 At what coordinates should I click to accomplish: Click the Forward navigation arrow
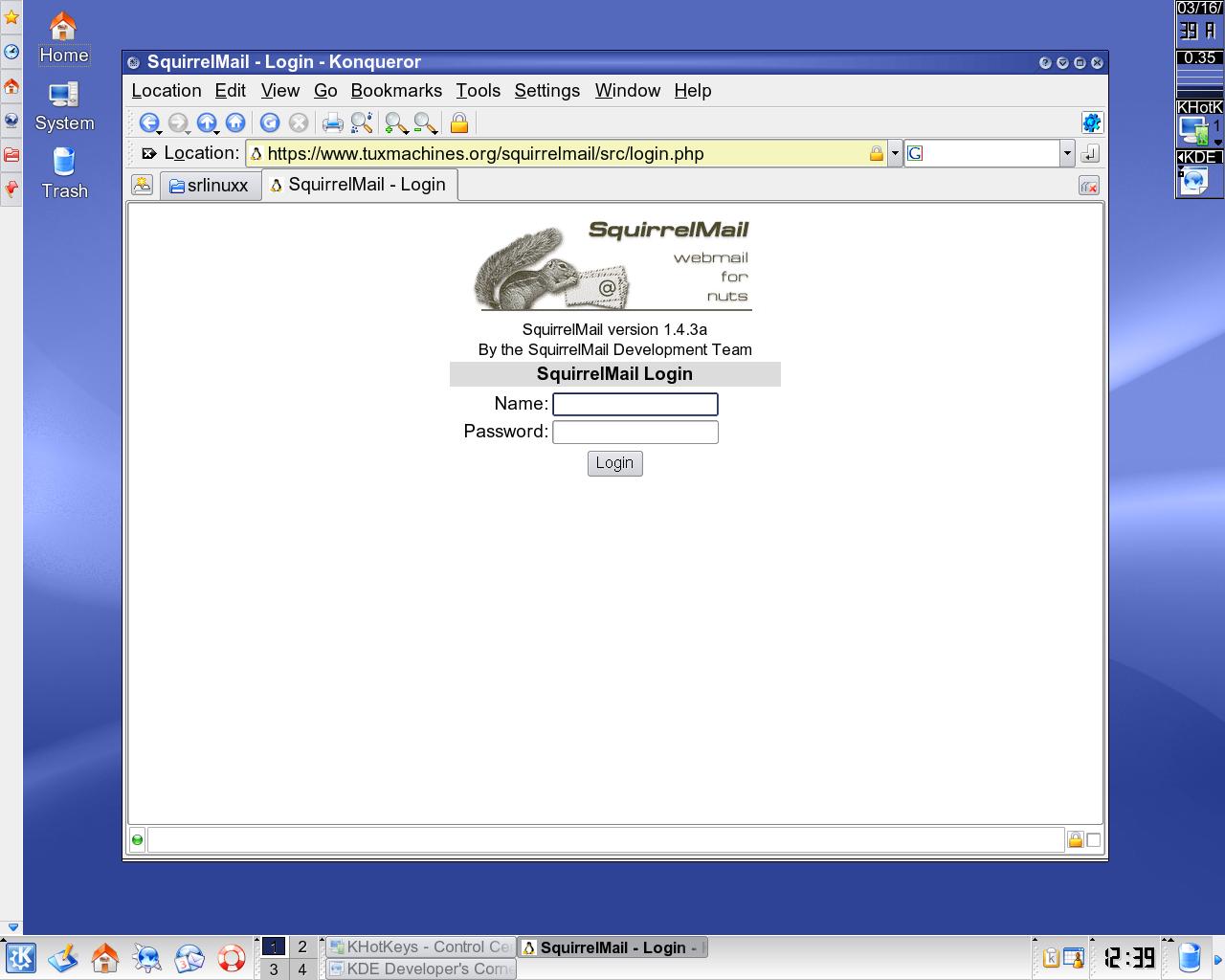pos(177,122)
